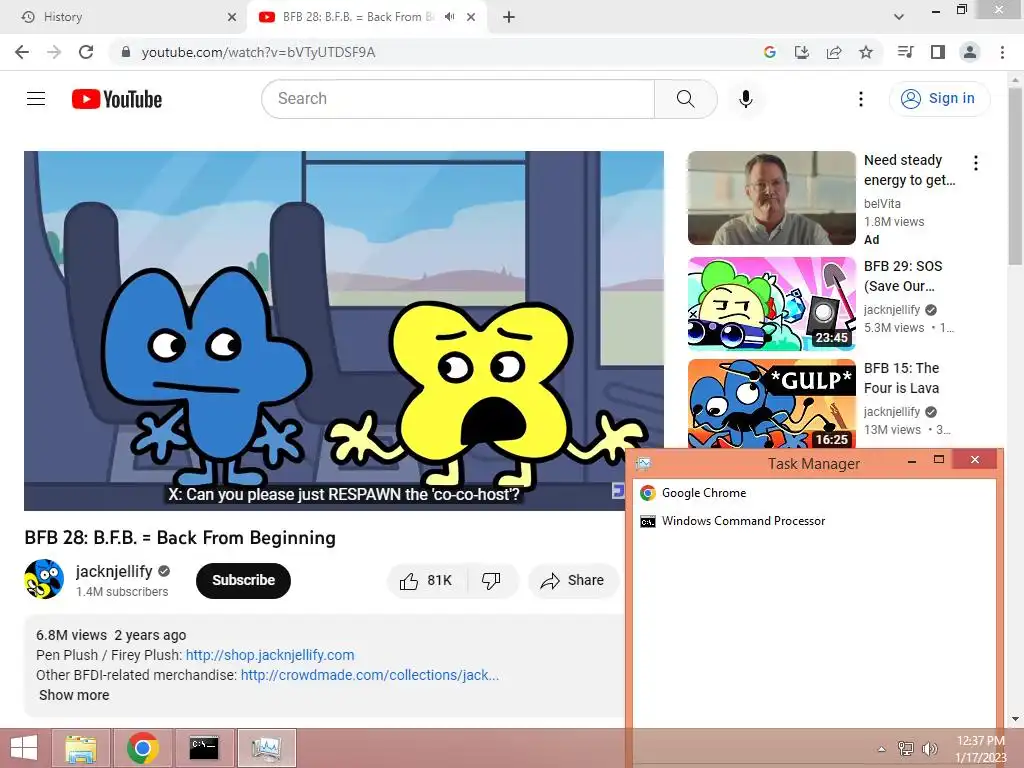This screenshot has width=1024, height=768.
Task: Open BFB 15: The Four is Lava thumbnail
Action: pos(771,403)
